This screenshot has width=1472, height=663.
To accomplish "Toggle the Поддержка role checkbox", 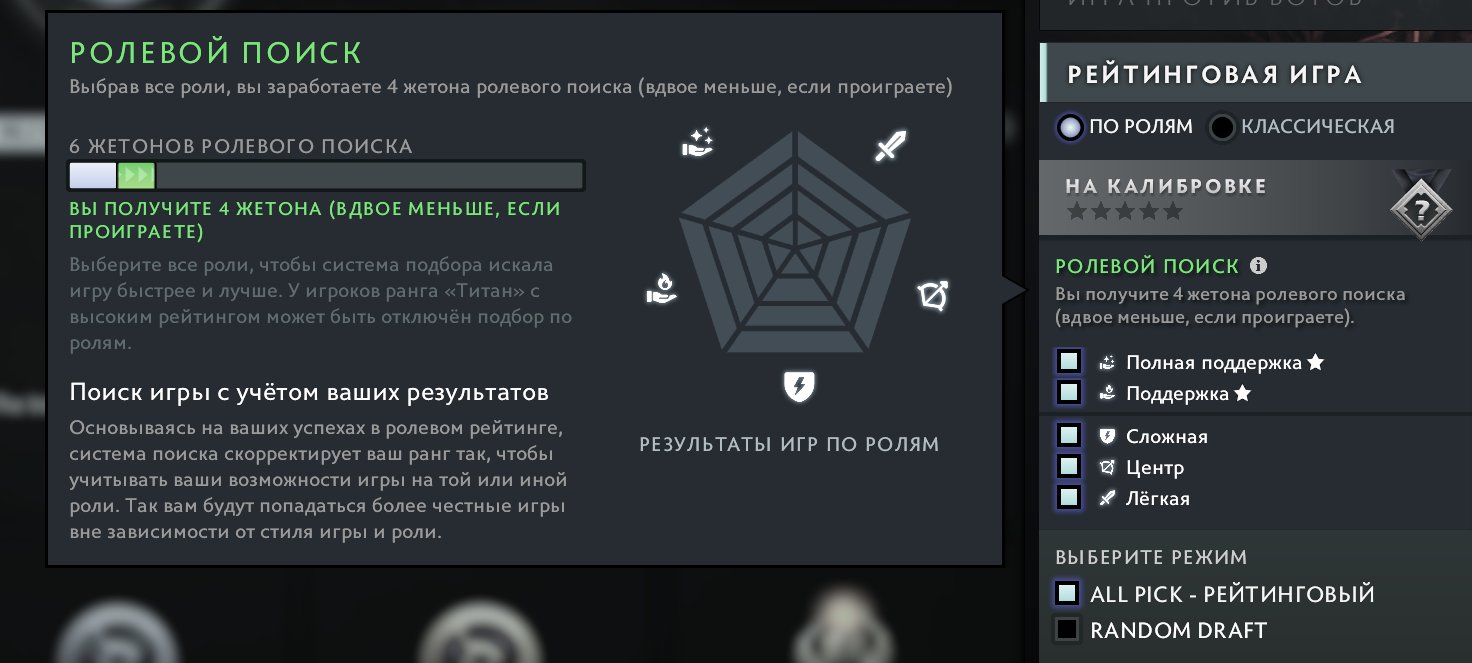I will coord(1069,392).
